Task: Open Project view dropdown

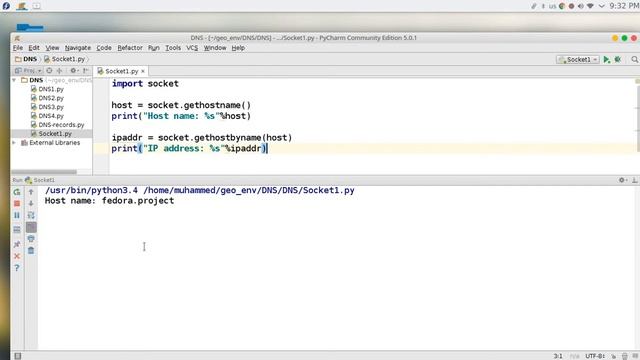Action: (x=28, y=71)
